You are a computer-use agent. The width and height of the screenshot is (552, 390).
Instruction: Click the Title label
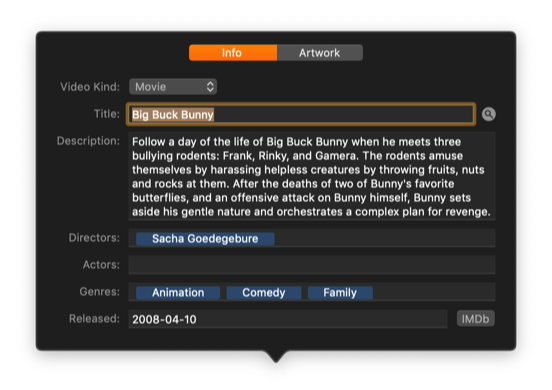click(107, 114)
